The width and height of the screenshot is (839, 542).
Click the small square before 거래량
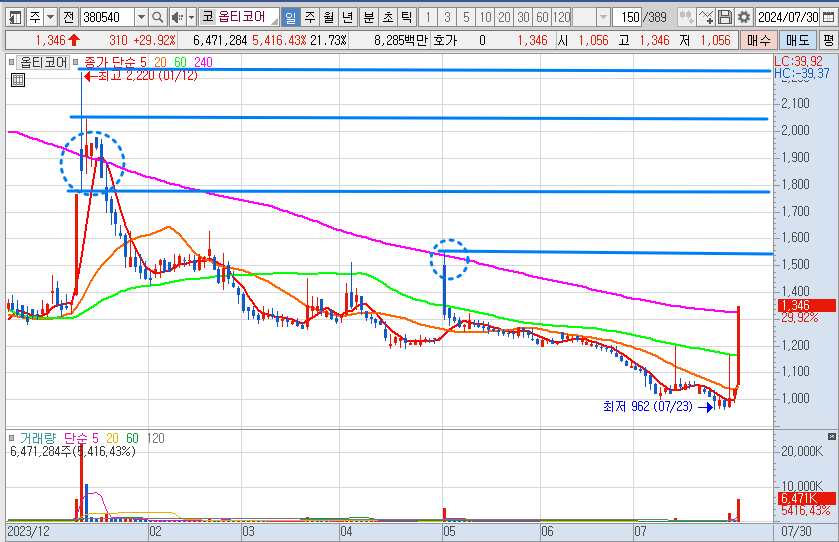coord(12,438)
